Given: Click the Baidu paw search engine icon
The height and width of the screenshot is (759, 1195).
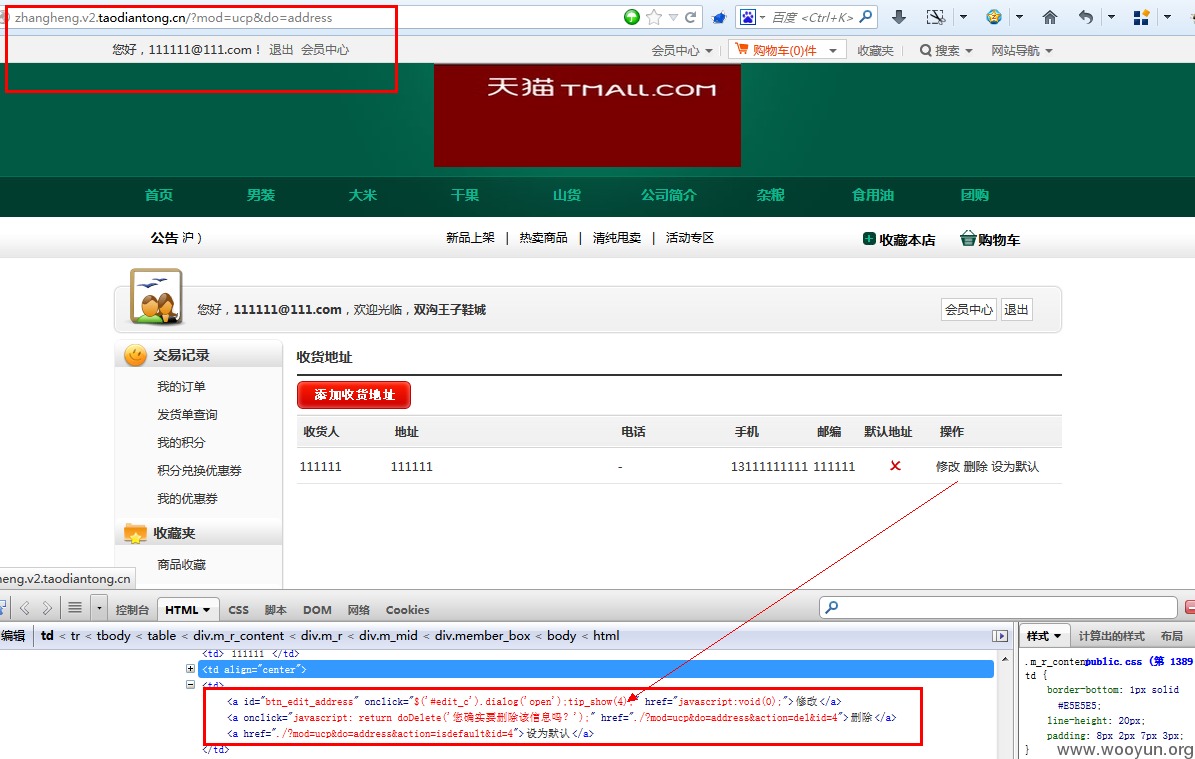Looking at the screenshot, I should point(748,17).
